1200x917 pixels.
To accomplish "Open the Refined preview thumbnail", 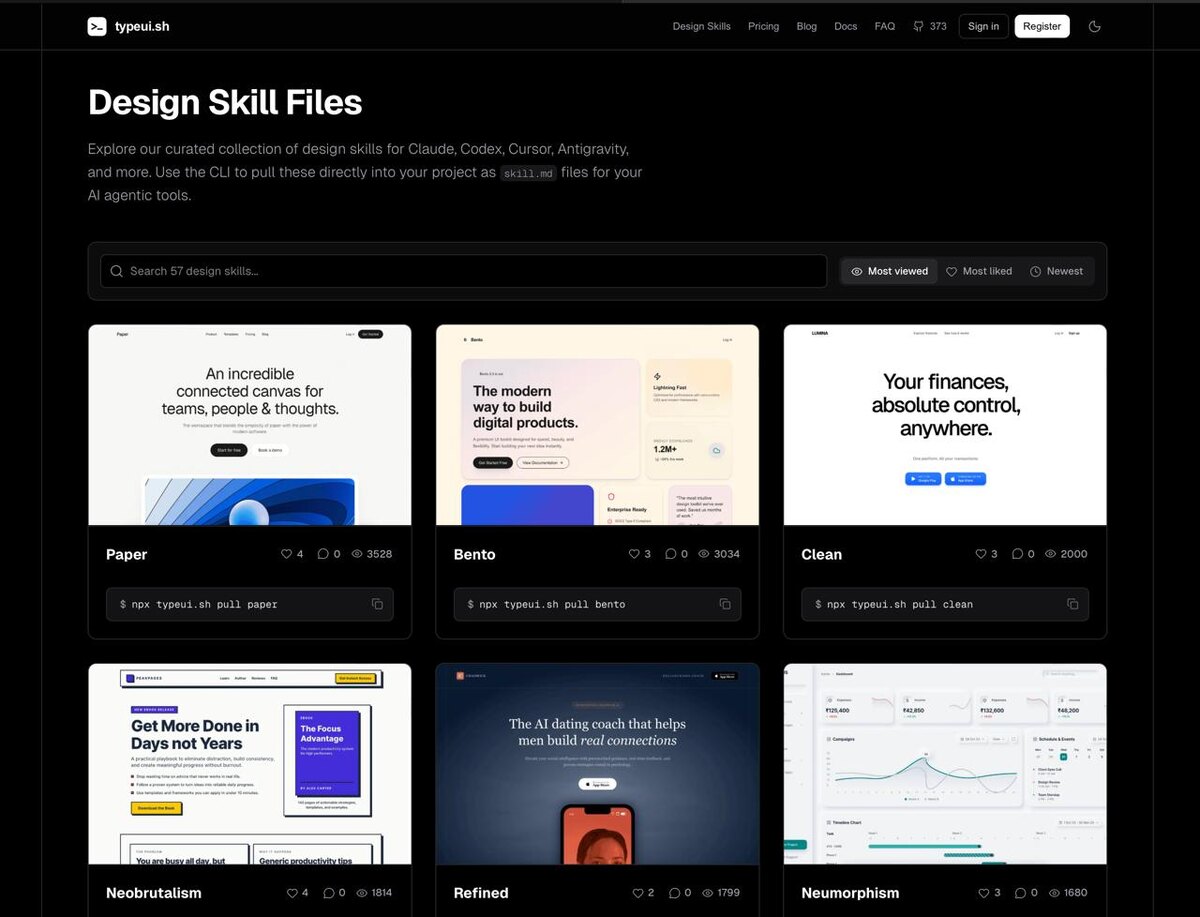I will tap(597, 764).
